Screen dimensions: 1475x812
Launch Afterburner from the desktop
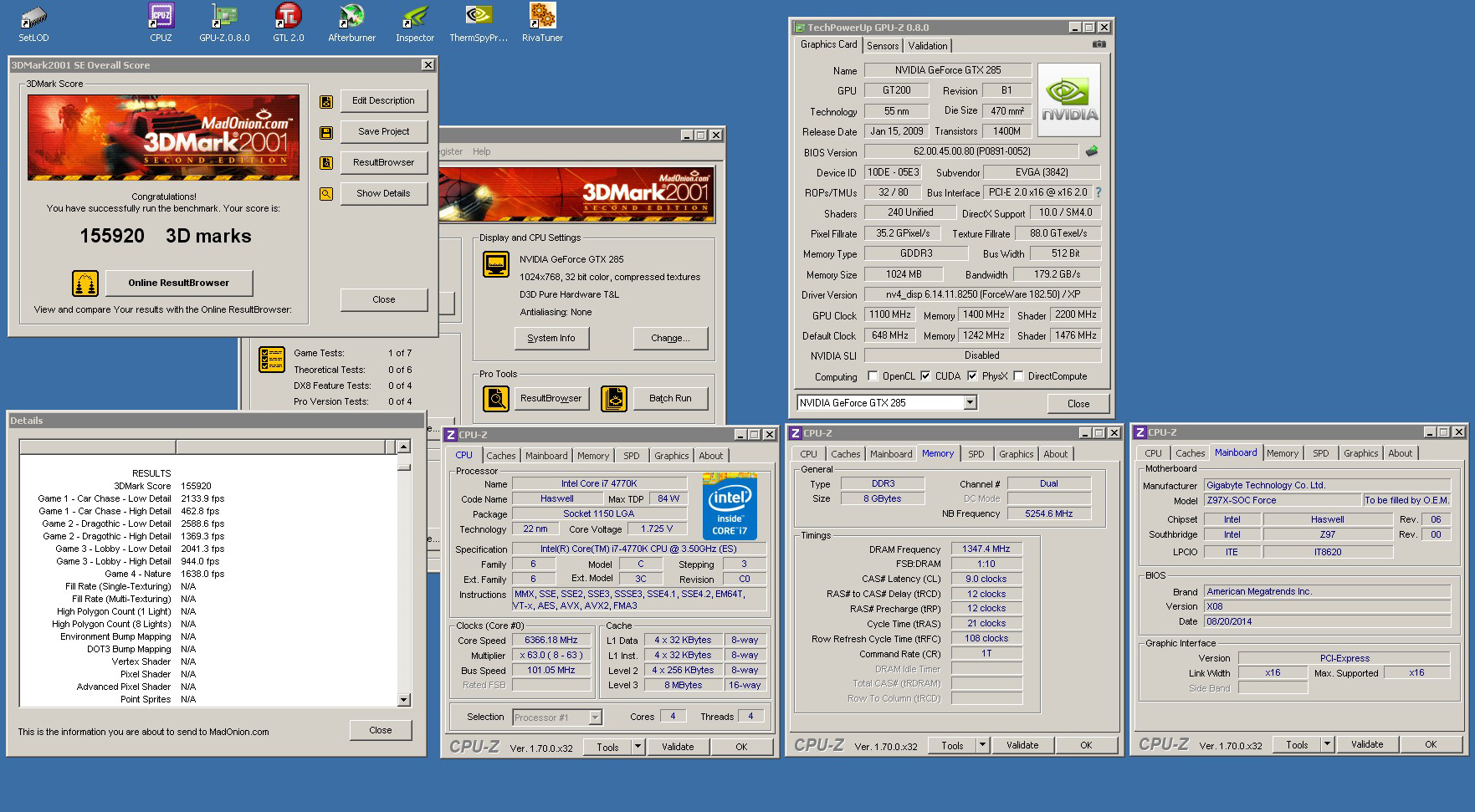click(x=351, y=22)
